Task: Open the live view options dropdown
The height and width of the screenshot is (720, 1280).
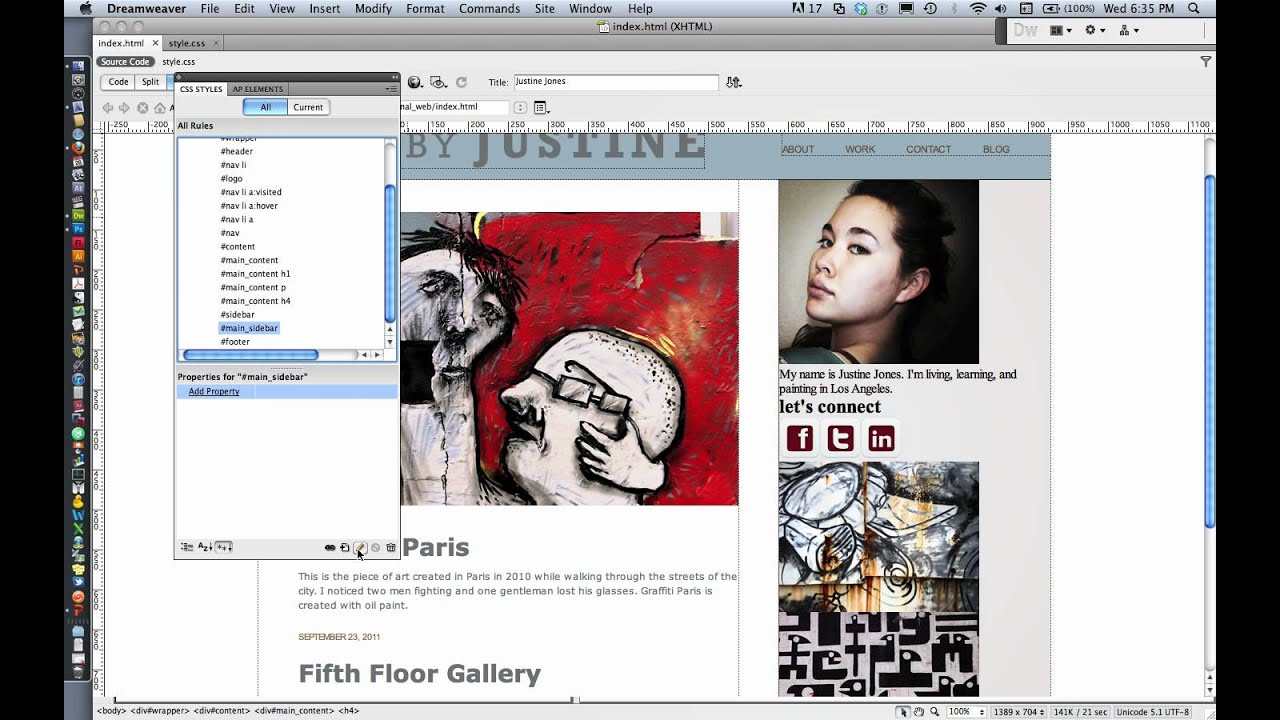Action: click(541, 107)
